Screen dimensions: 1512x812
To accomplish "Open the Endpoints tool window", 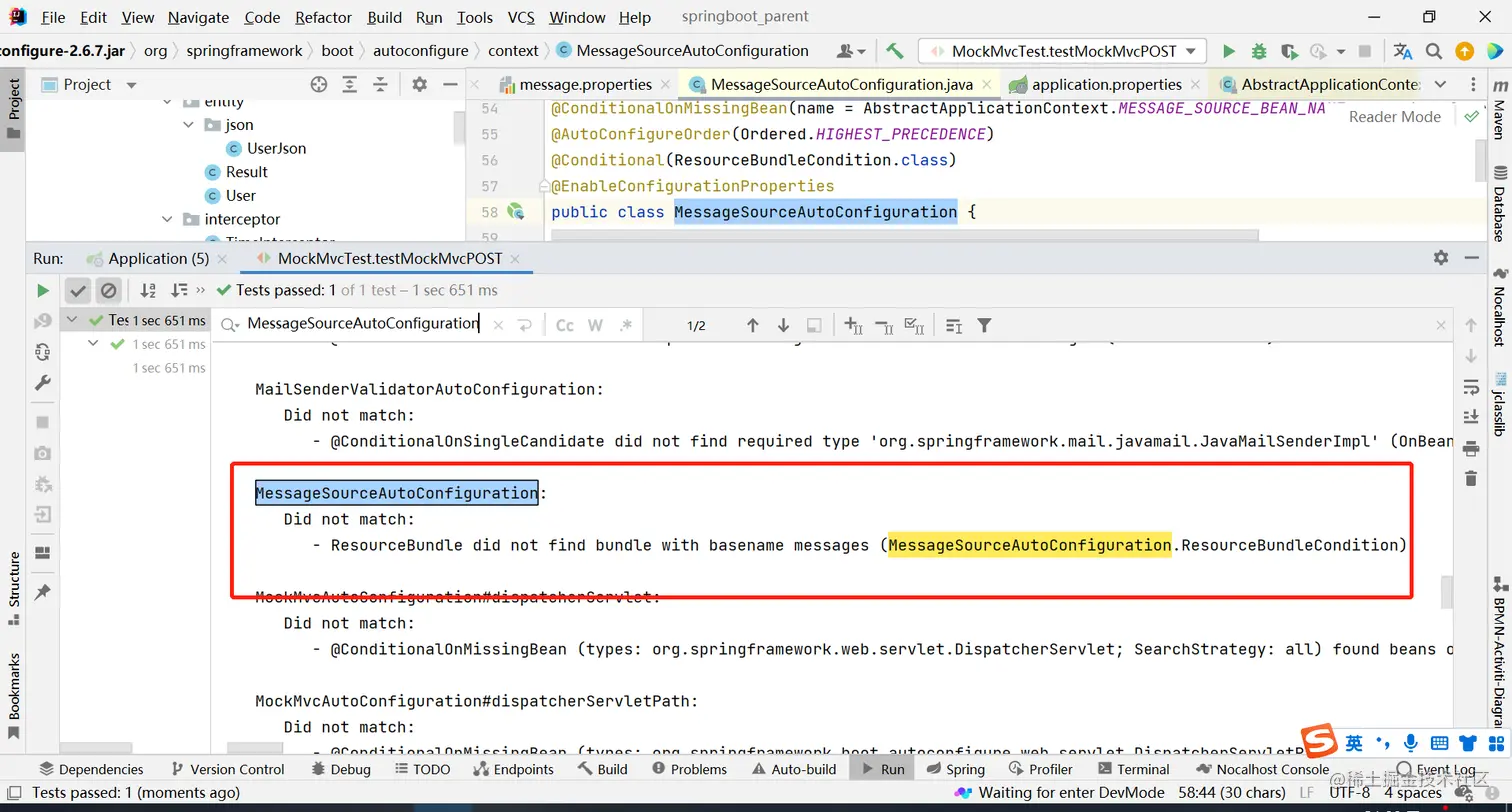I will pyautogui.click(x=513, y=769).
